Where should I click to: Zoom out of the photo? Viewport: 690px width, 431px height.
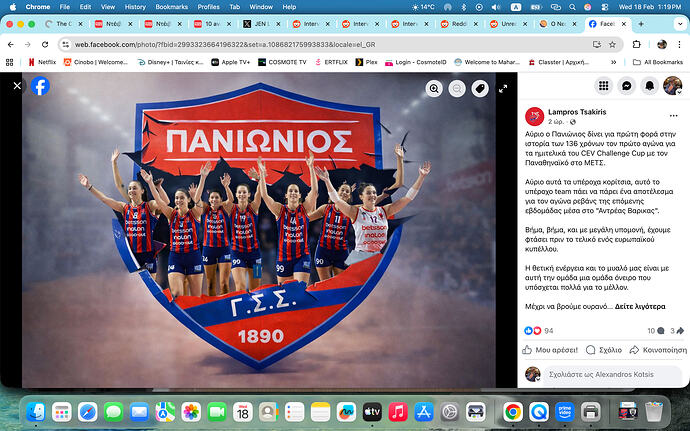457,88
